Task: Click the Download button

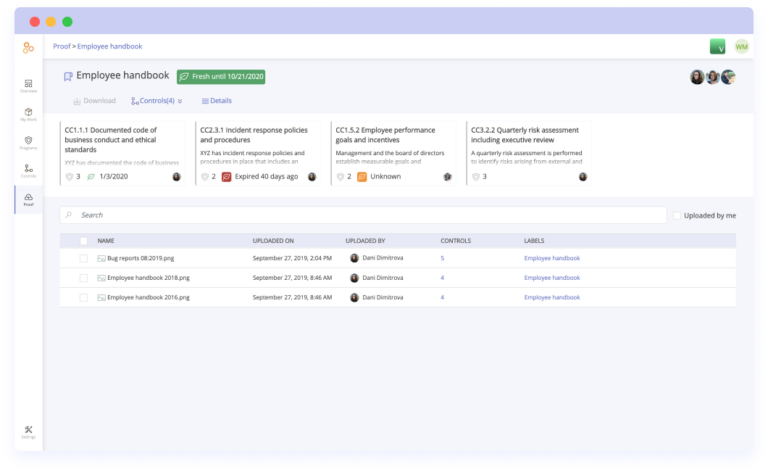Action: click(94, 101)
